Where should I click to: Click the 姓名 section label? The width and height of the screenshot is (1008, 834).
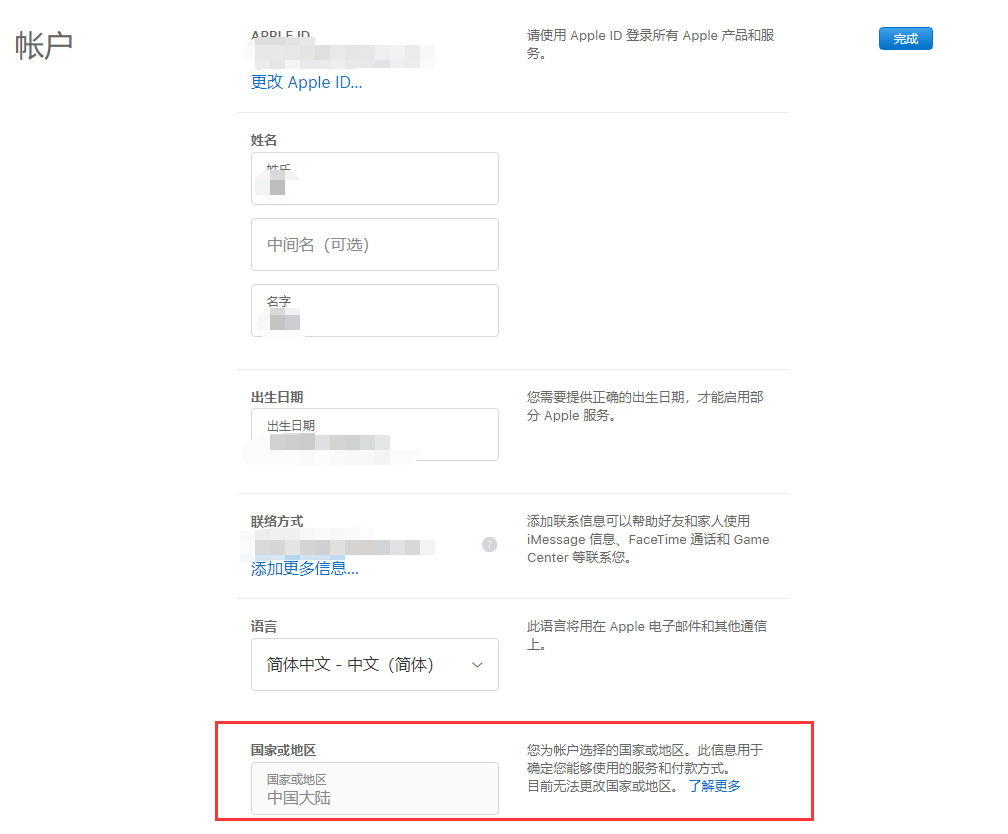264,140
